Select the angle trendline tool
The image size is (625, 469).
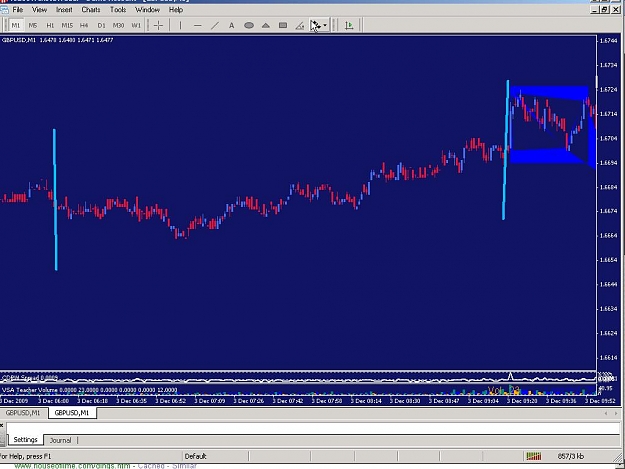[300, 26]
